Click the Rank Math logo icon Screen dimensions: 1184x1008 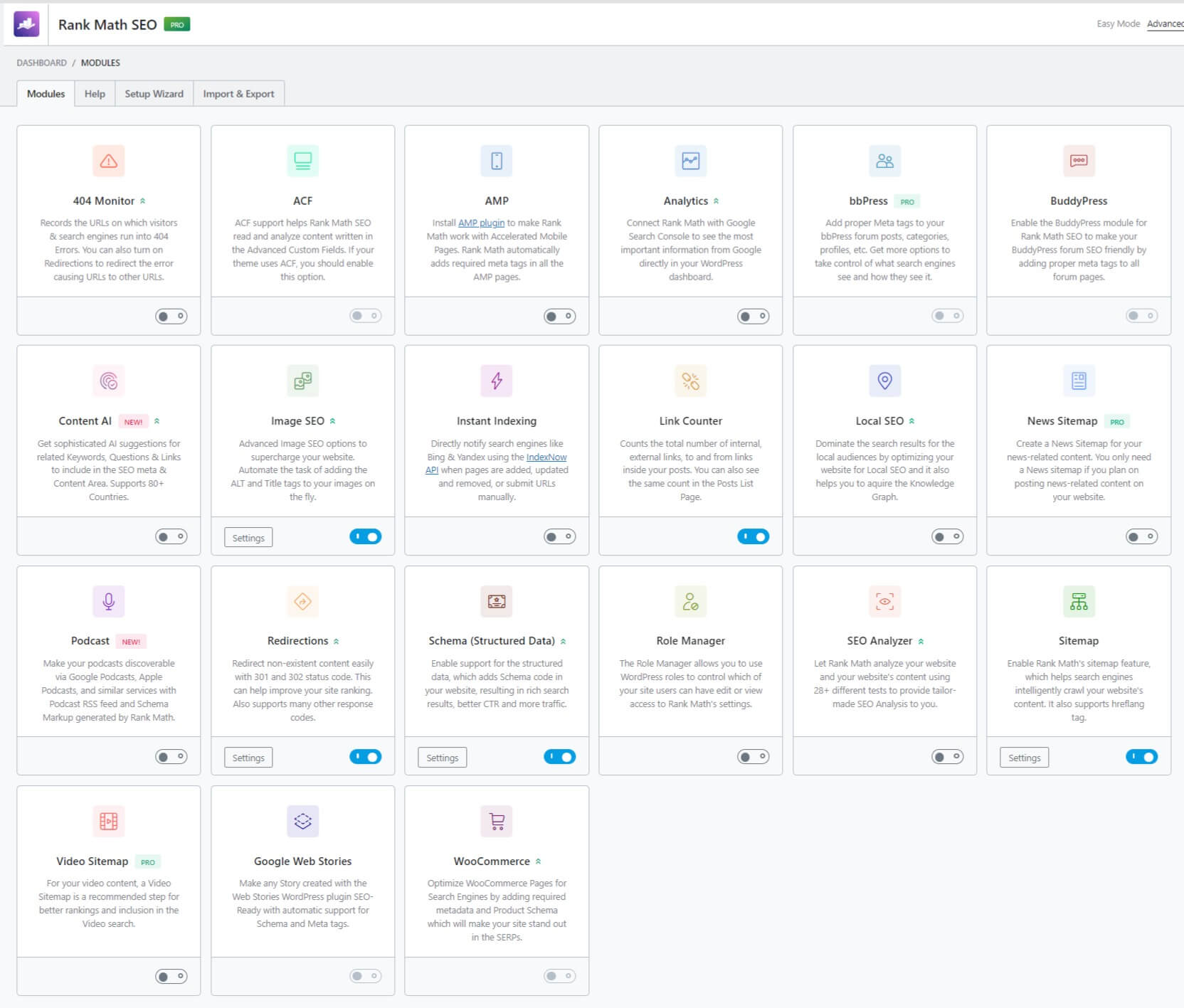pos(26,24)
